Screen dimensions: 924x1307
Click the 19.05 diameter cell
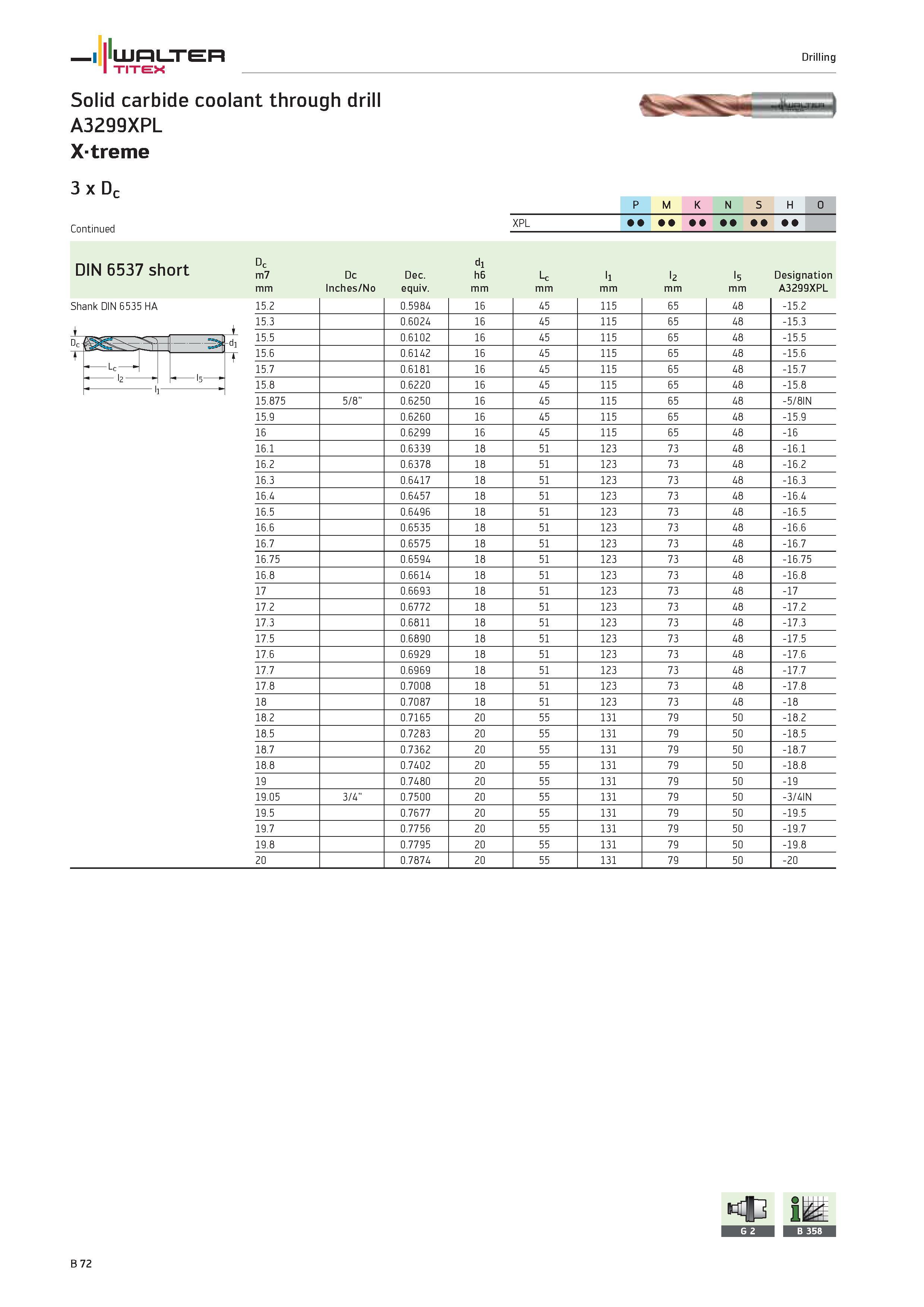click(x=268, y=797)
